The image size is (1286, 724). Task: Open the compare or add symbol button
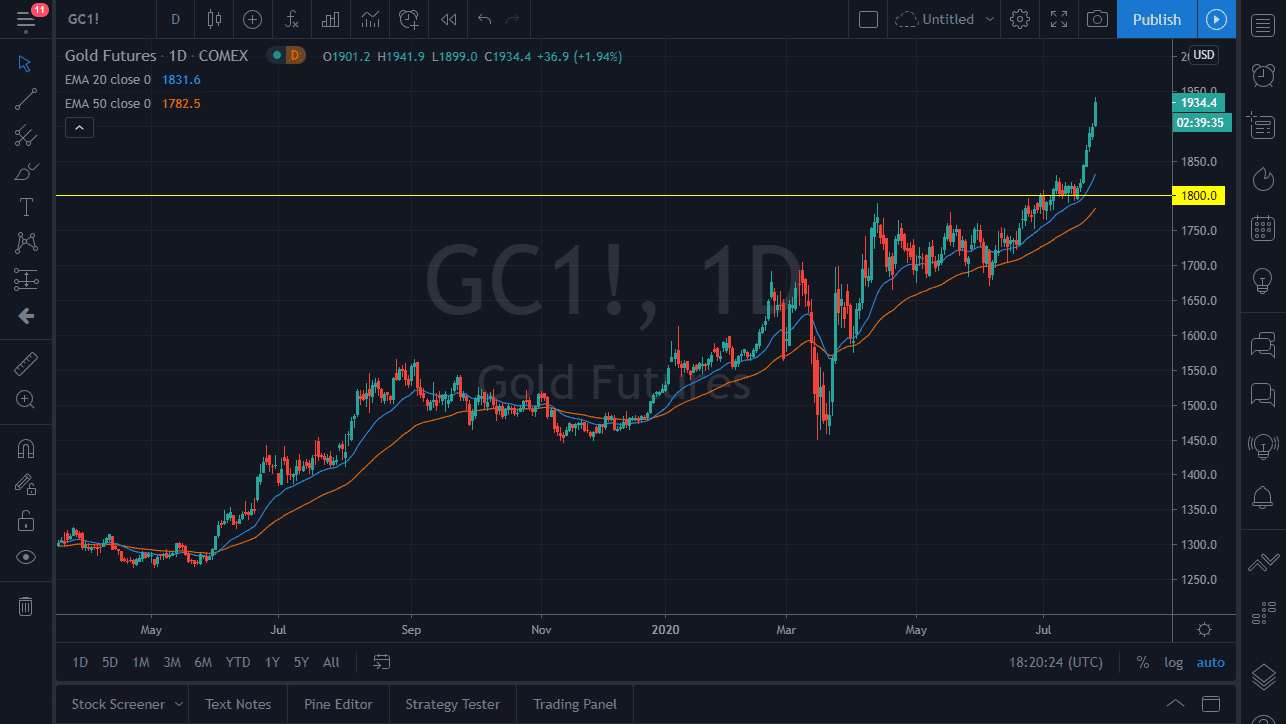pos(252,19)
